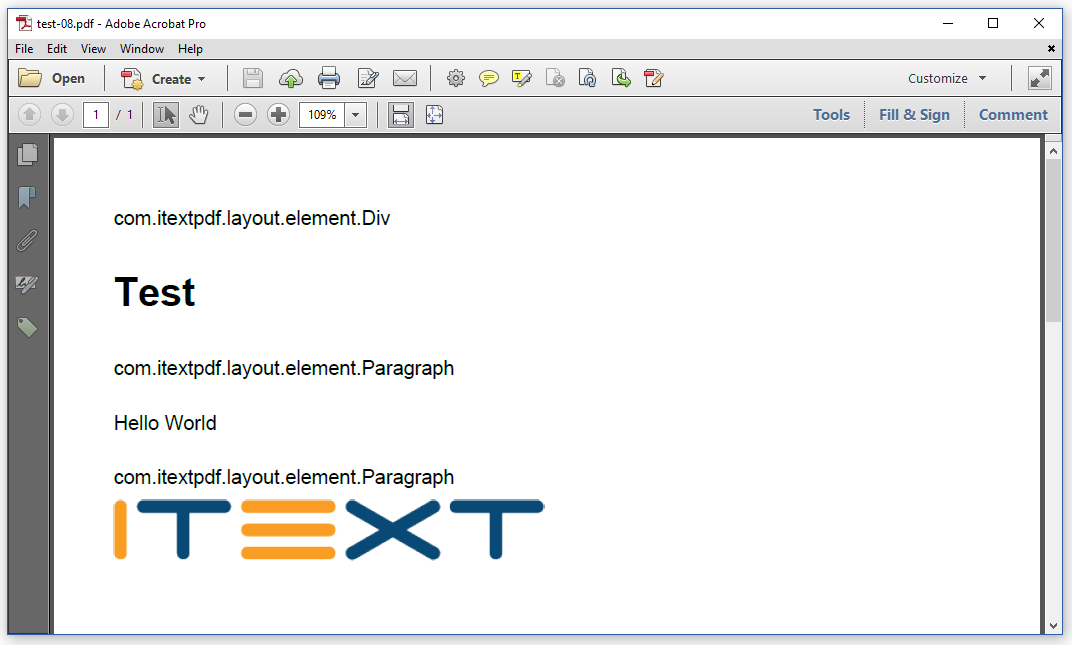Add a sticky note comment
Screen dimensions: 1072x645
point(489,79)
